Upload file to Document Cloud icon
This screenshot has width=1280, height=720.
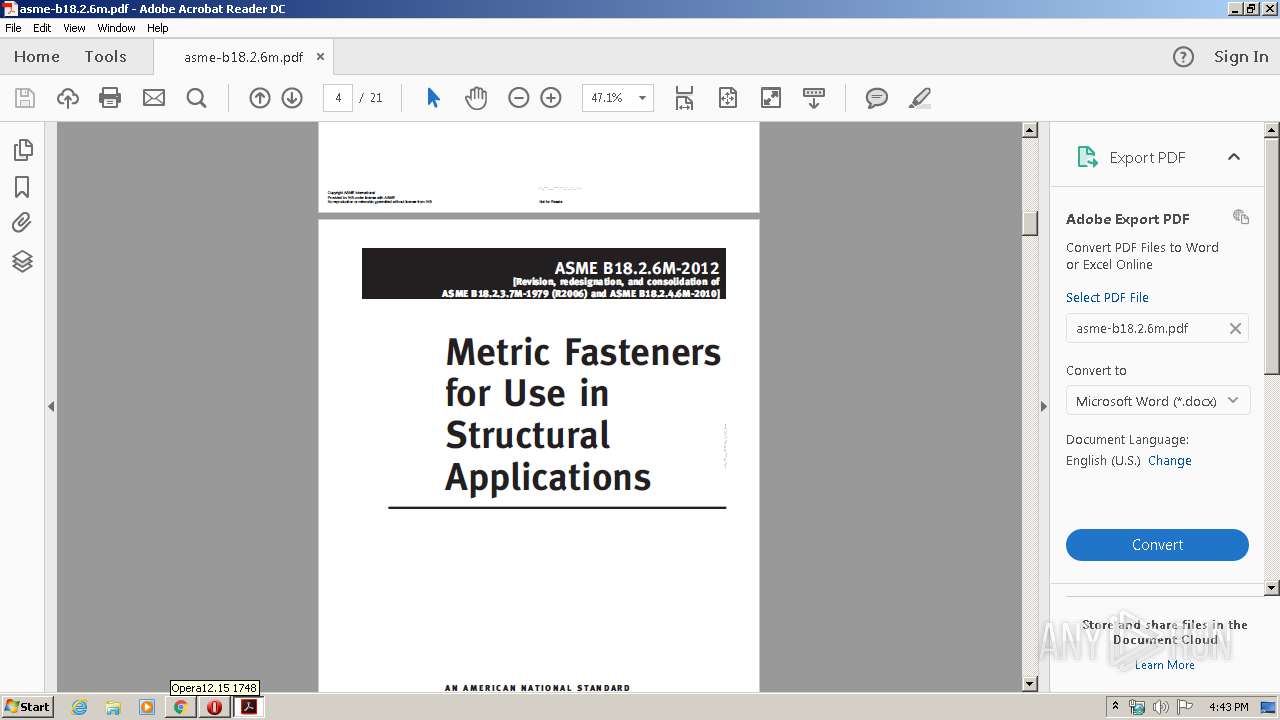[68, 98]
